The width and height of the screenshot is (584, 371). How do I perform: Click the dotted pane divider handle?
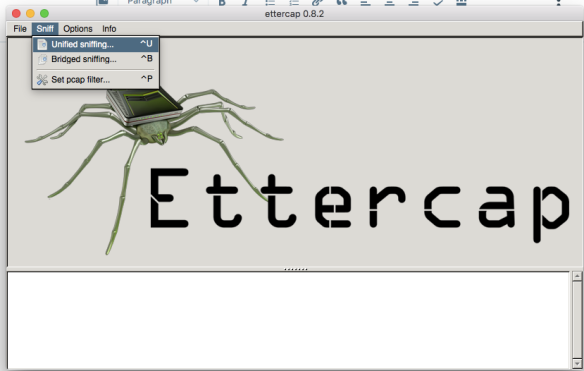[x=296, y=269]
